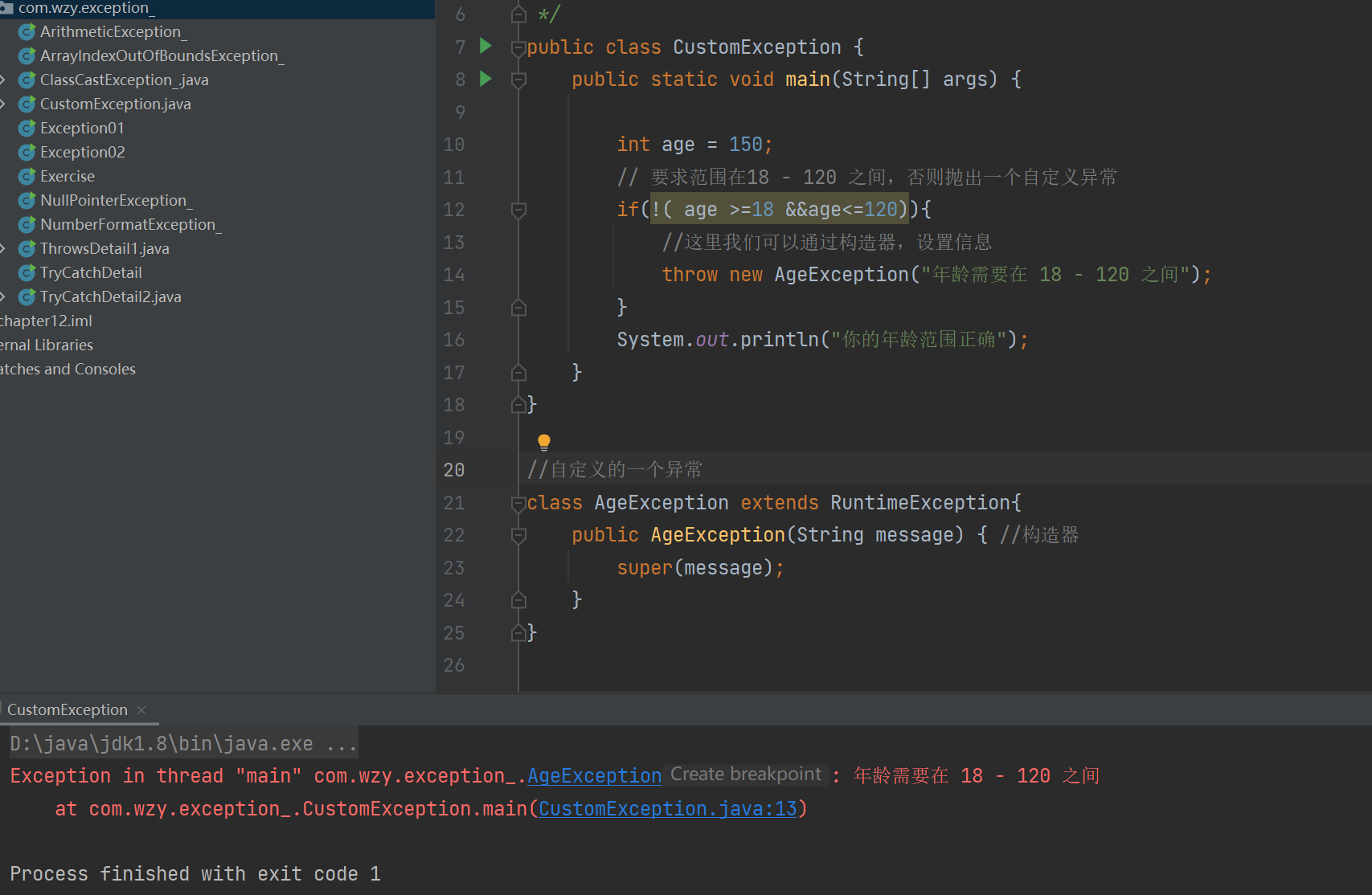The width and height of the screenshot is (1372, 895).
Task: Click super(message) on line 23
Action: pyautogui.click(x=694, y=568)
